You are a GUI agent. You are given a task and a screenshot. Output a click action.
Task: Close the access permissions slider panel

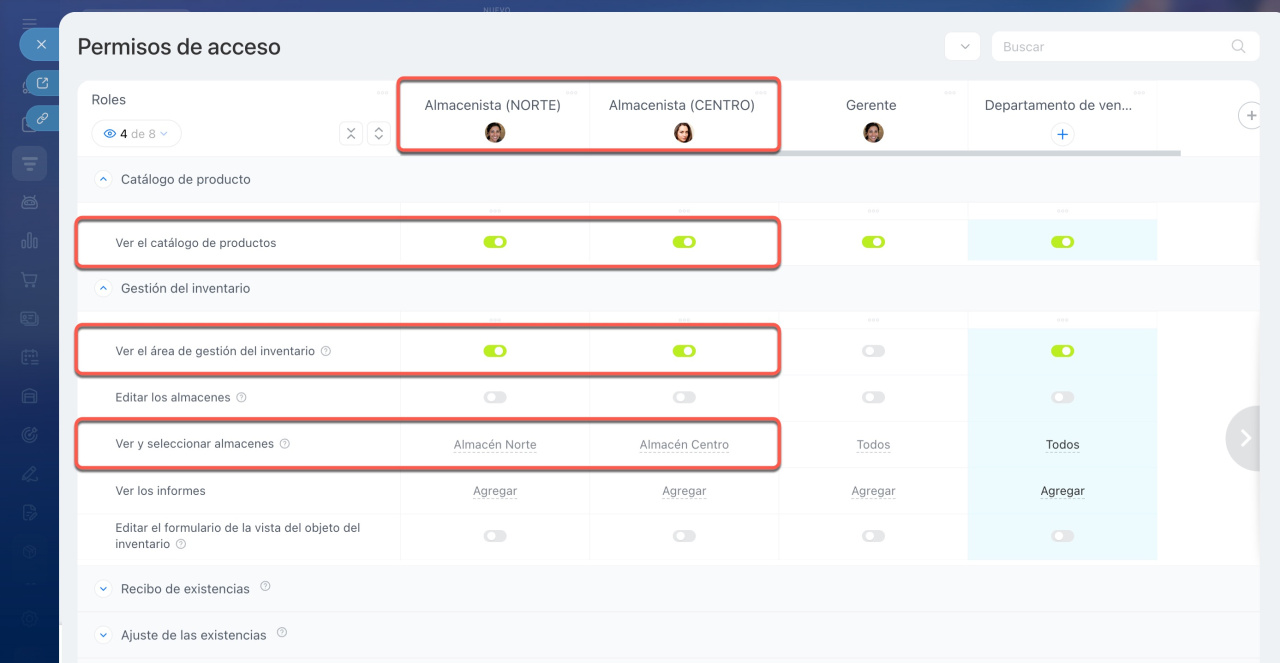click(41, 45)
